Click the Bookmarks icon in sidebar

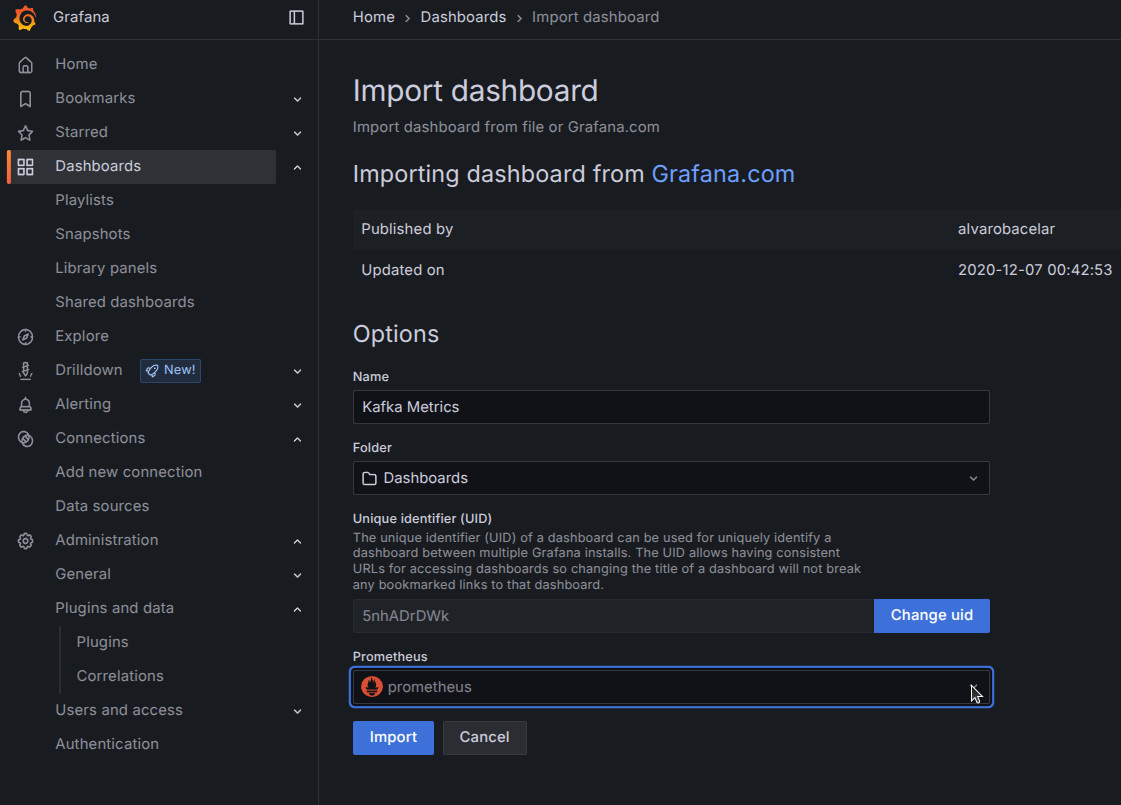[x=26, y=98]
